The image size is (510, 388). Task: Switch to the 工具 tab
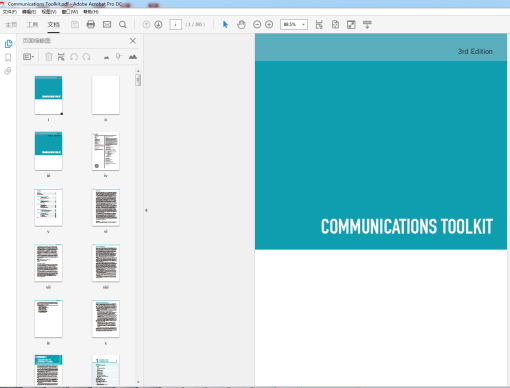[x=32, y=25]
